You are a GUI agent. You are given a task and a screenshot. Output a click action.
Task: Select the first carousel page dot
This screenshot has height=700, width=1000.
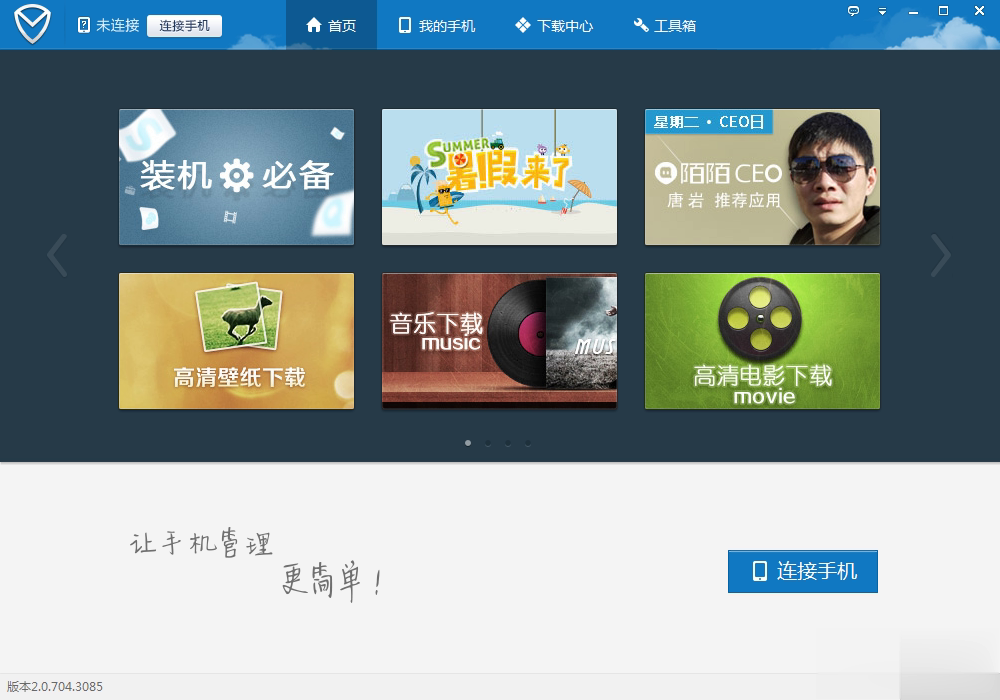point(468,442)
